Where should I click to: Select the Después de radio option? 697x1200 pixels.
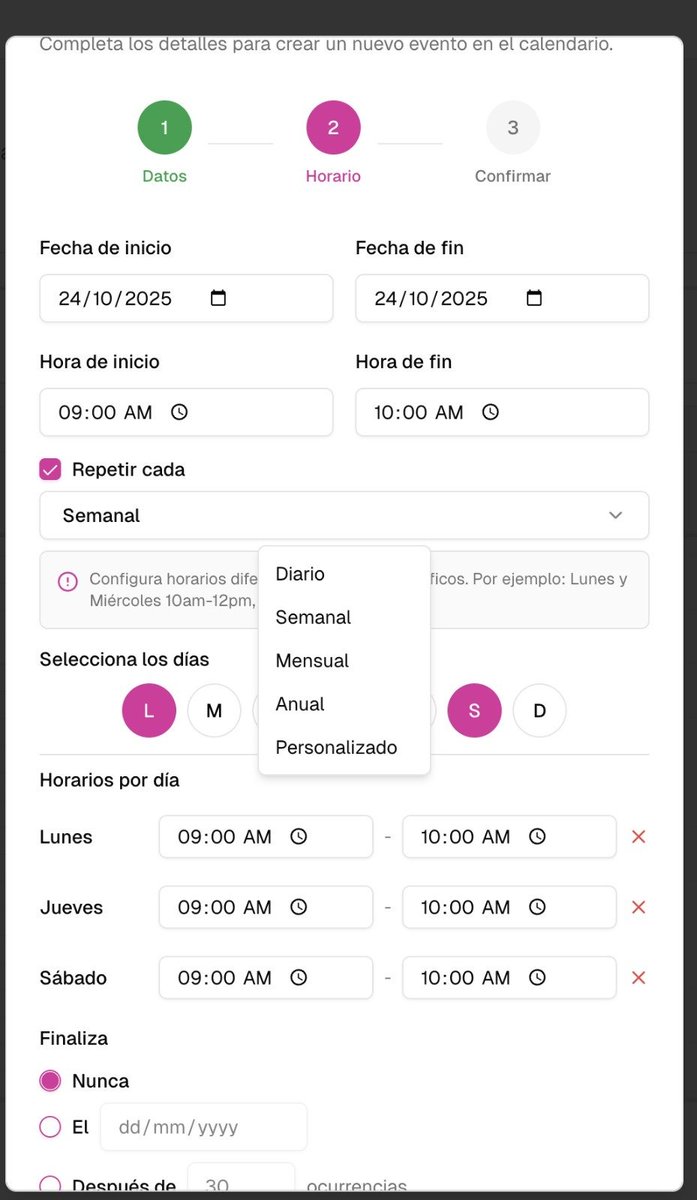[x=50, y=1186]
